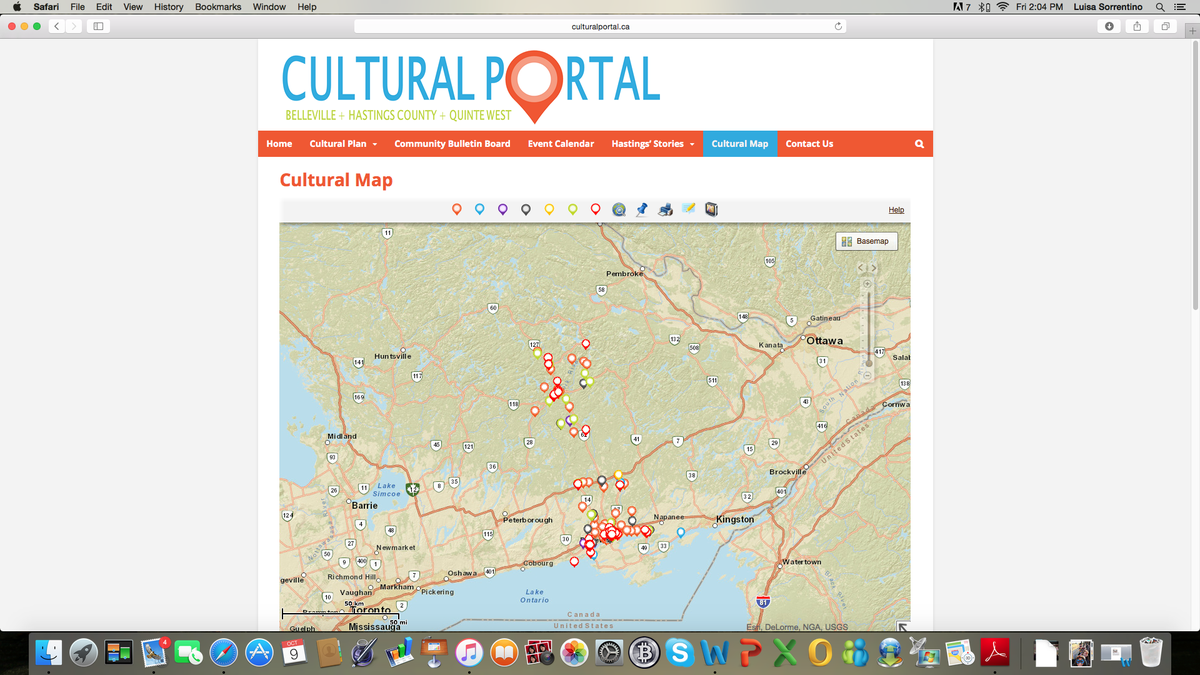Select the dark gray pin category filter
1200x675 pixels.
(525, 209)
